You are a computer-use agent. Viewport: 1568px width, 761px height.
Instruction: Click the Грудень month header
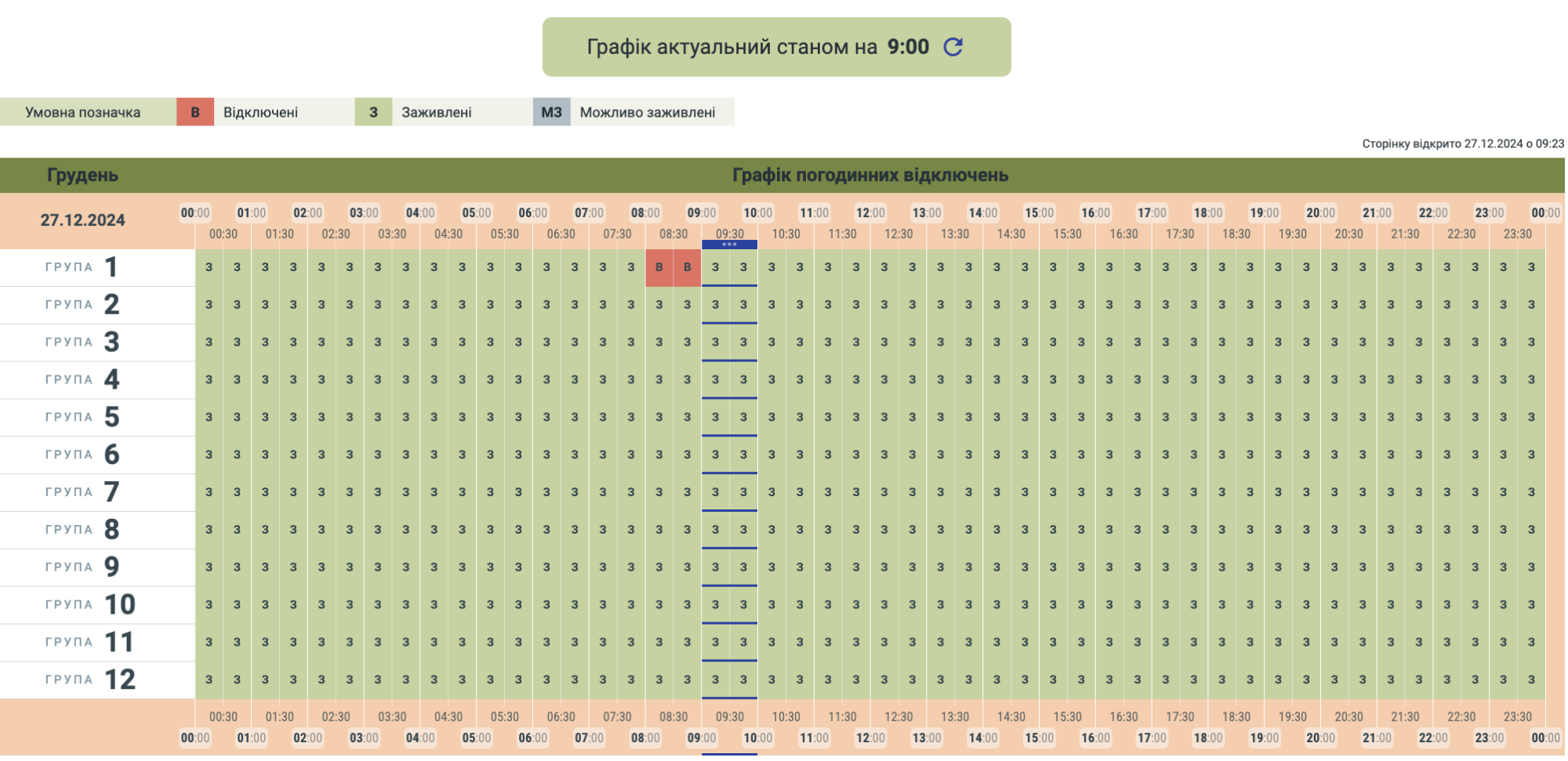pyautogui.click(x=82, y=175)
